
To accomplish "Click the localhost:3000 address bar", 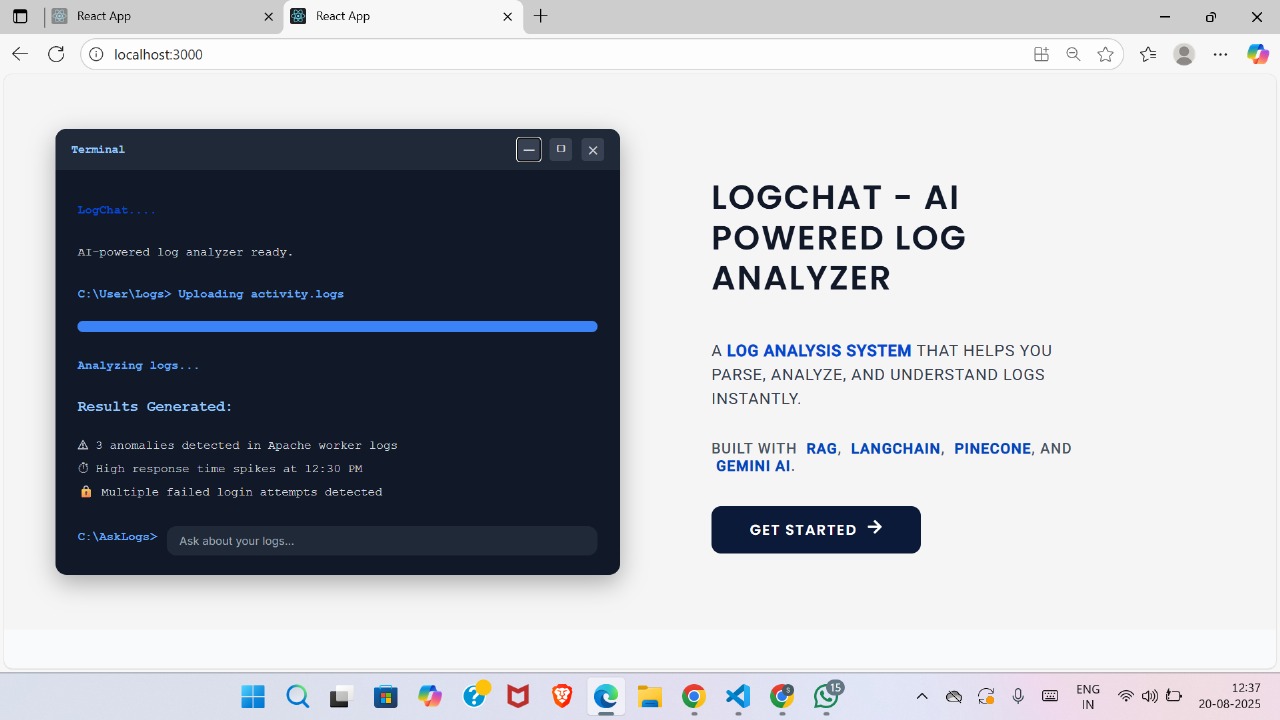I will (560, 54).
